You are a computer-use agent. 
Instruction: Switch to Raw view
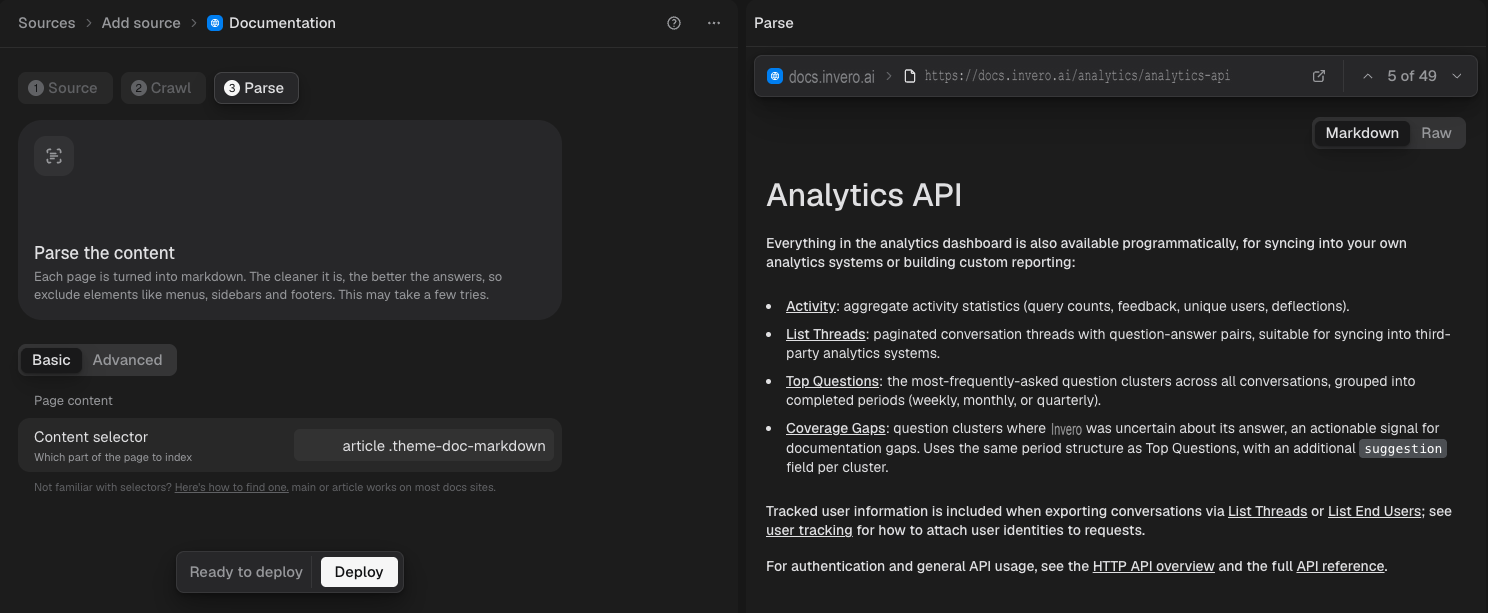tap(1436, 133)
